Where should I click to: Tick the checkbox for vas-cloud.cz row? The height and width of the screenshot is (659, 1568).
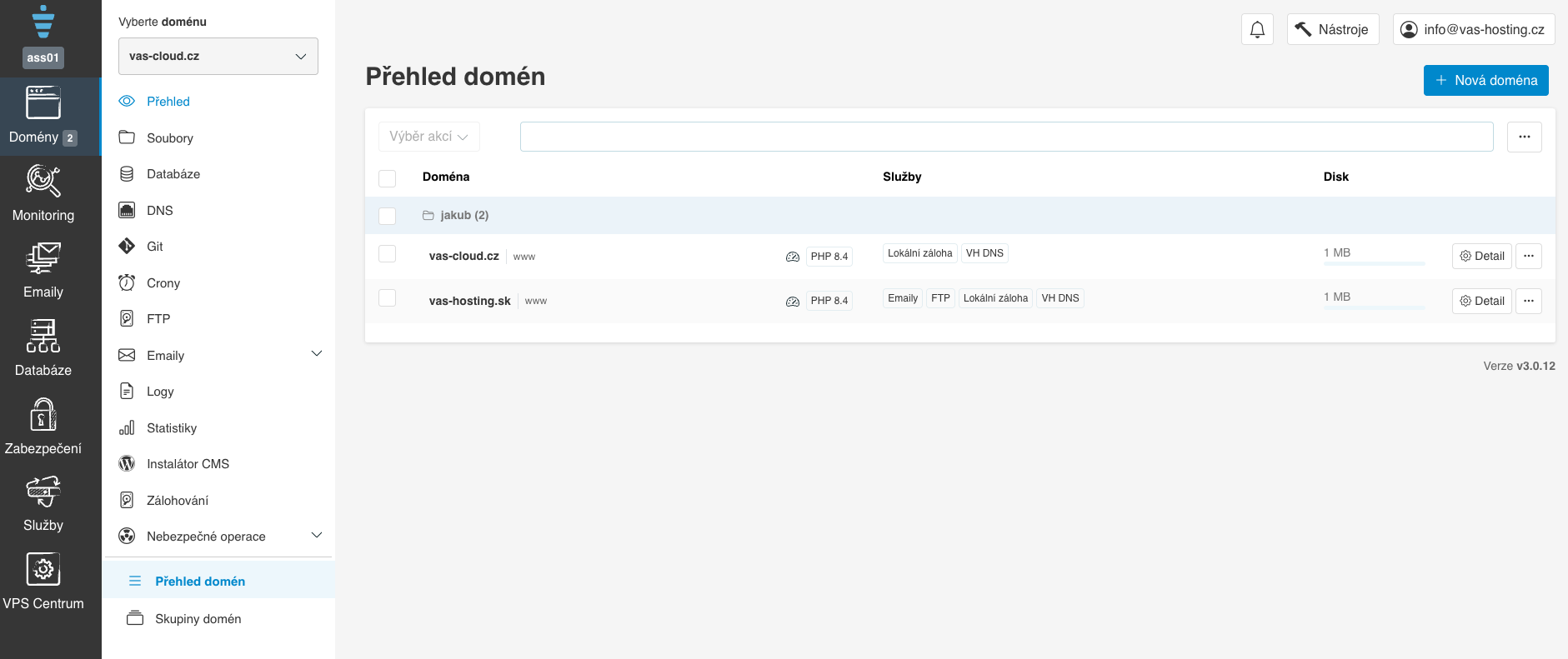coord(387,254)
